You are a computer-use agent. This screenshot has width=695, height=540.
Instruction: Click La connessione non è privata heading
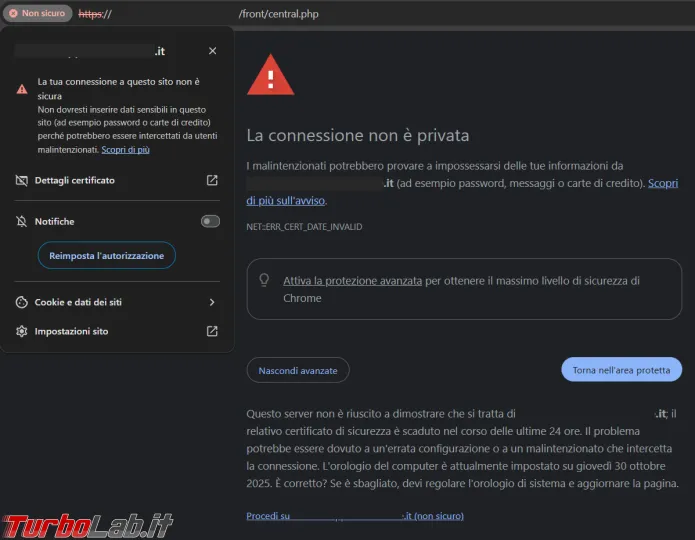point(358,136)
